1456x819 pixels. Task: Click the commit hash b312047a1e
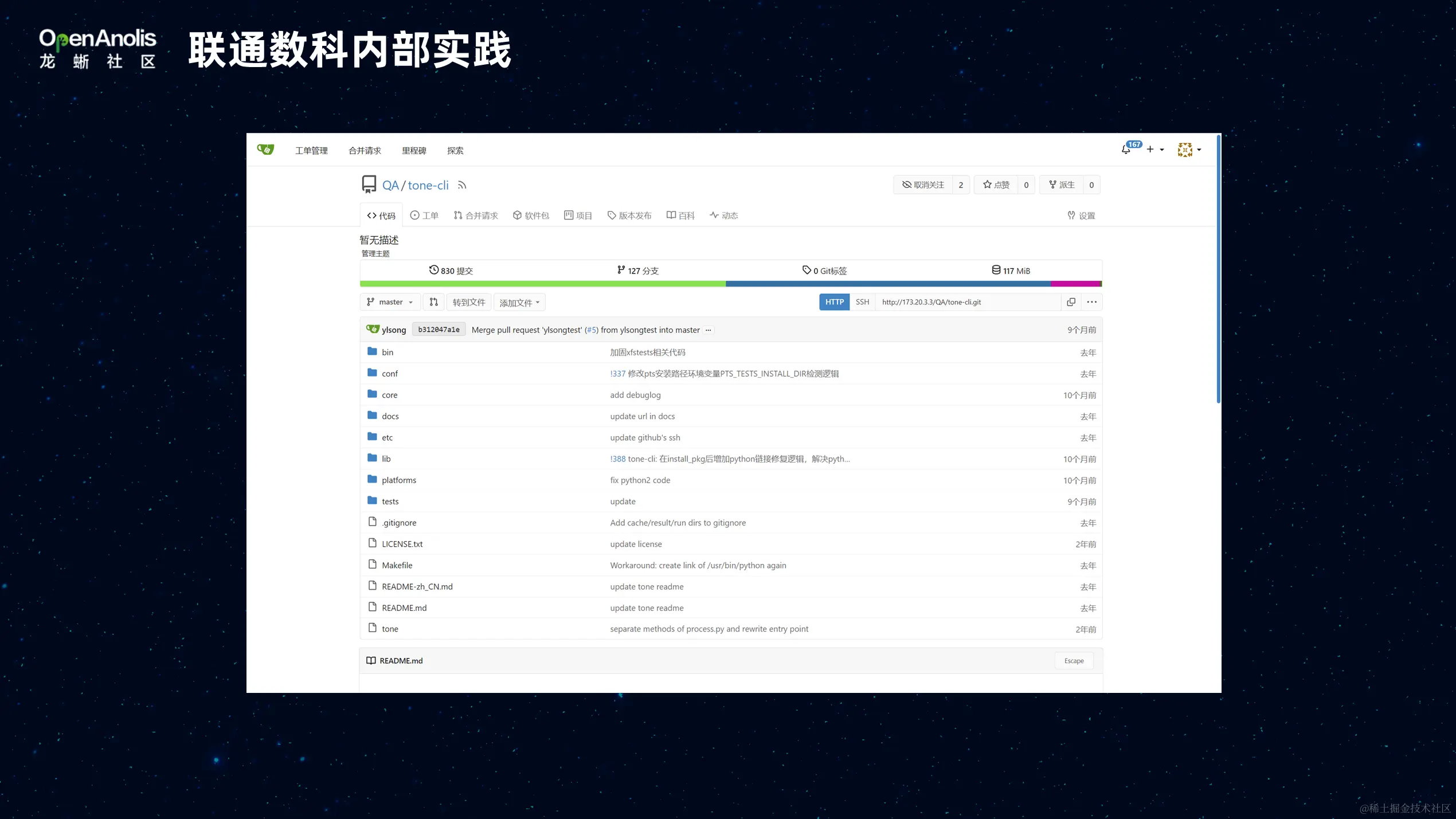(439, 329)
